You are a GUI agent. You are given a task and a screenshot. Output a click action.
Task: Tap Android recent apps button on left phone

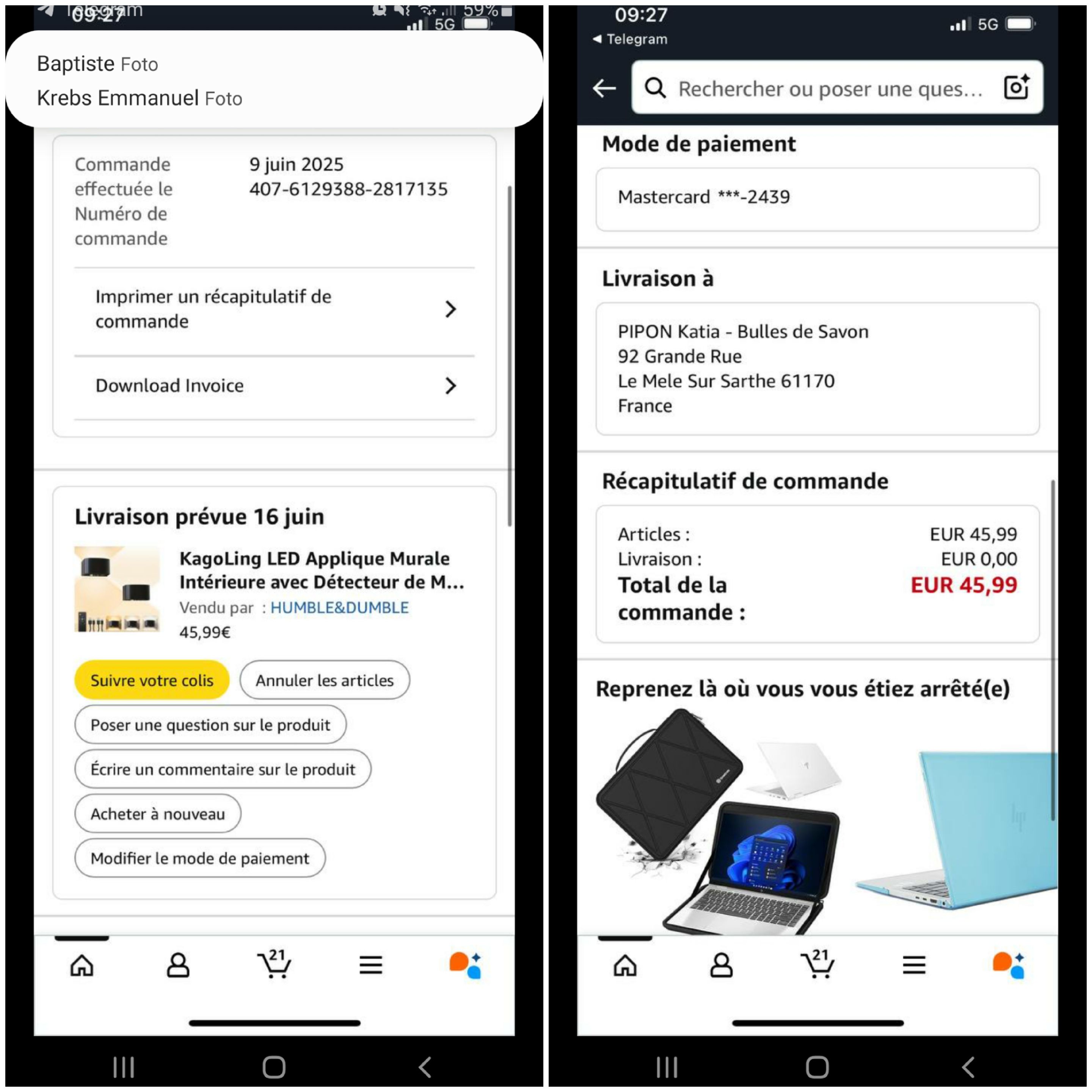click(124, 1067)
